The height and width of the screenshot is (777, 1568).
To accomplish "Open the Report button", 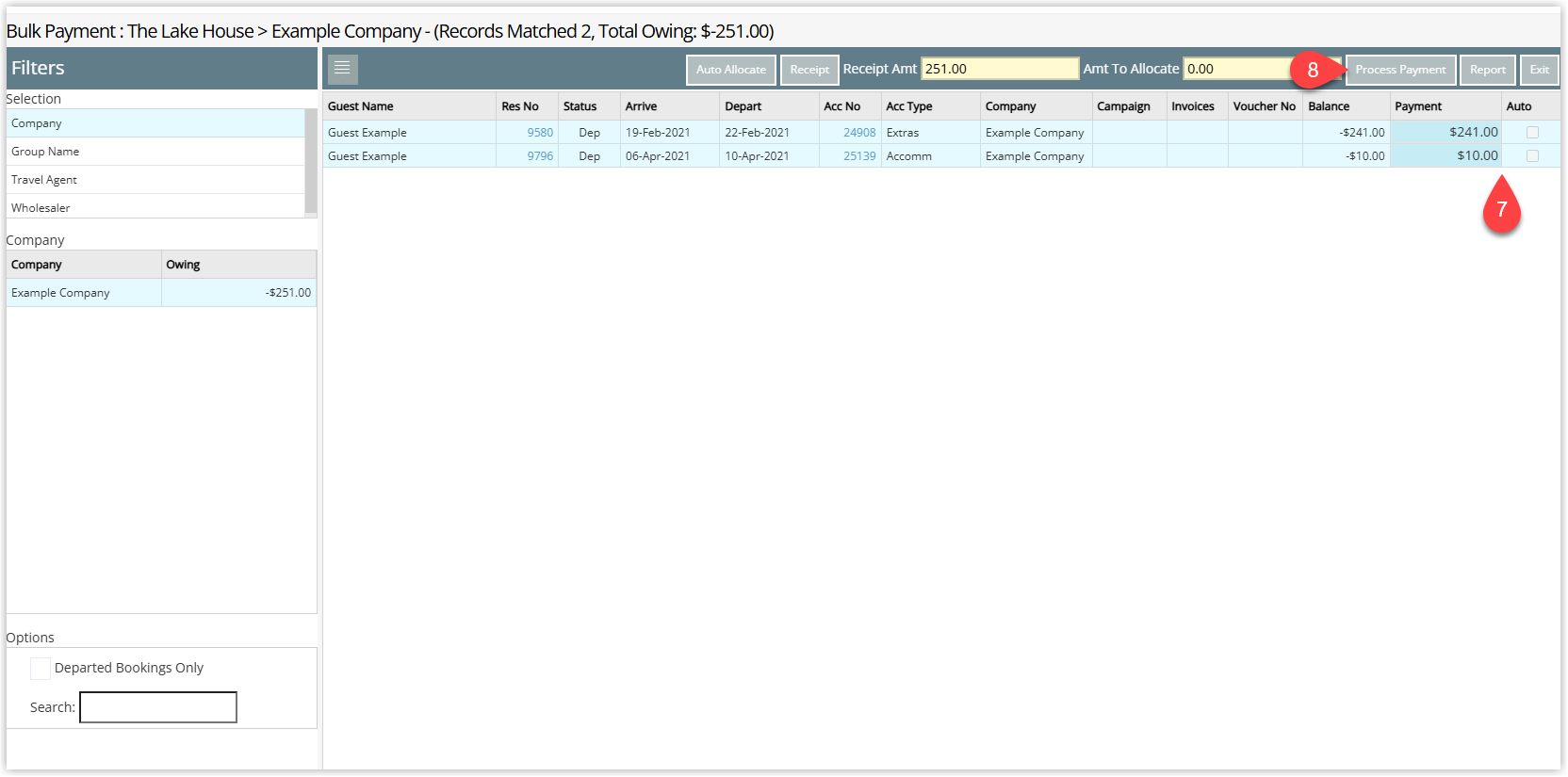I will 1488,70.
